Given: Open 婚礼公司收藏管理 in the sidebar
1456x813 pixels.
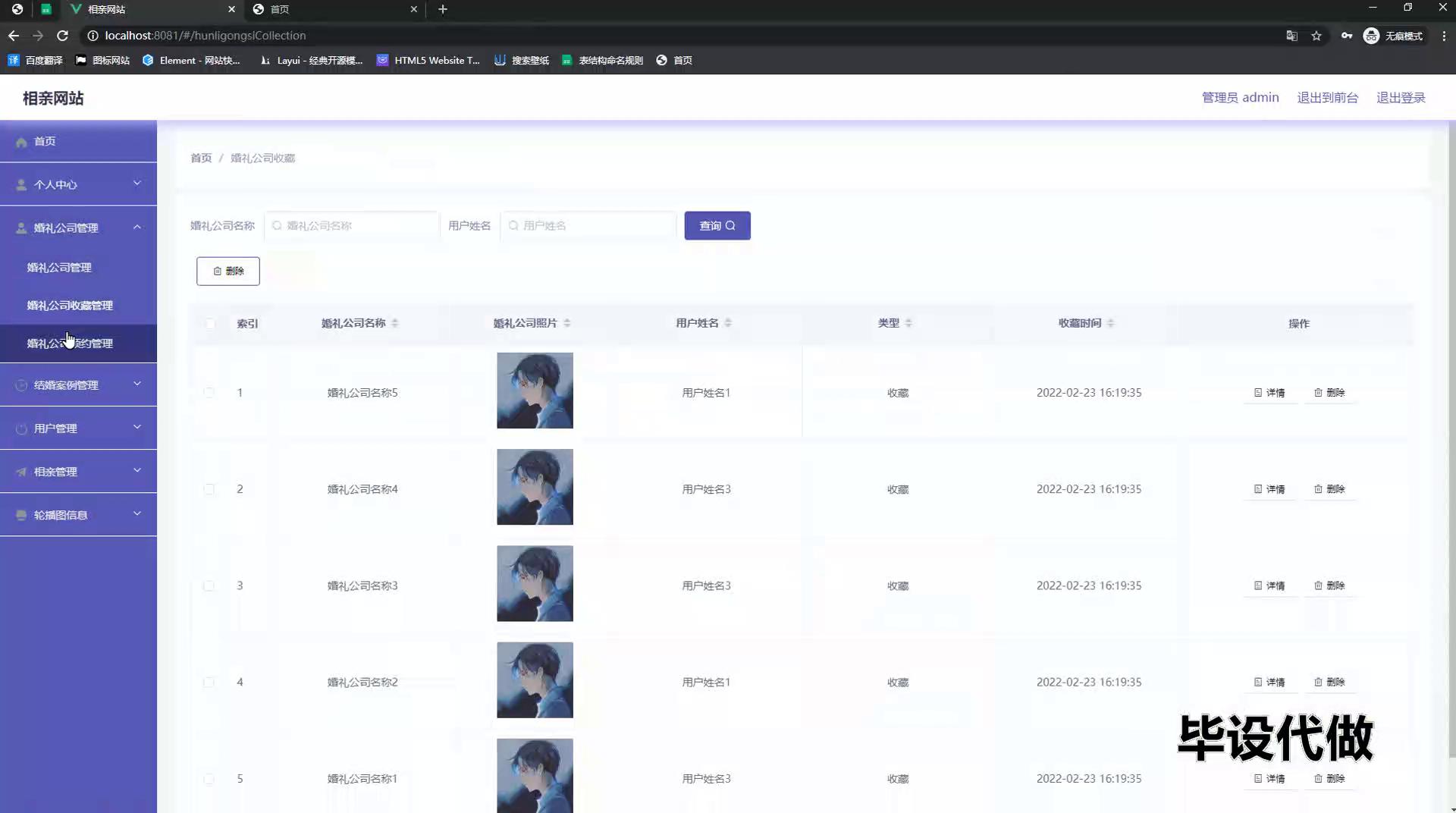Looking at the screenshot, I should [x=70, y=306].
